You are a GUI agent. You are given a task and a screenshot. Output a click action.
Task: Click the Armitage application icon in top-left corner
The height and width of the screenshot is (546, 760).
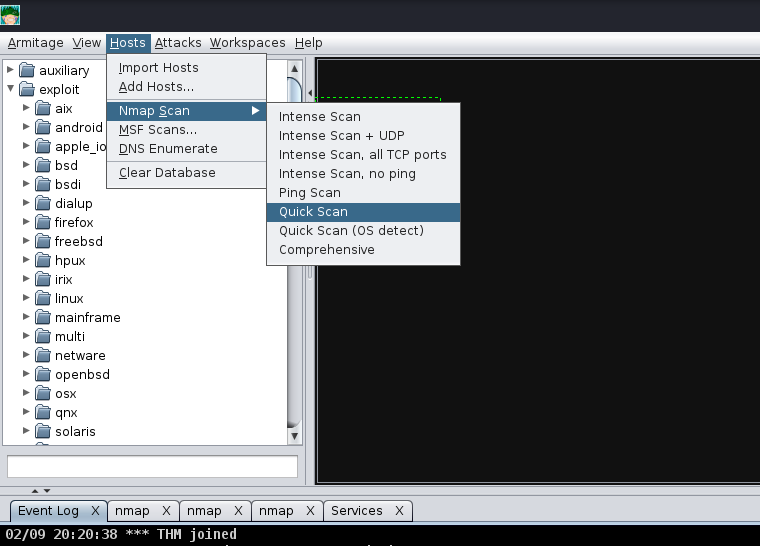(10, 15)
